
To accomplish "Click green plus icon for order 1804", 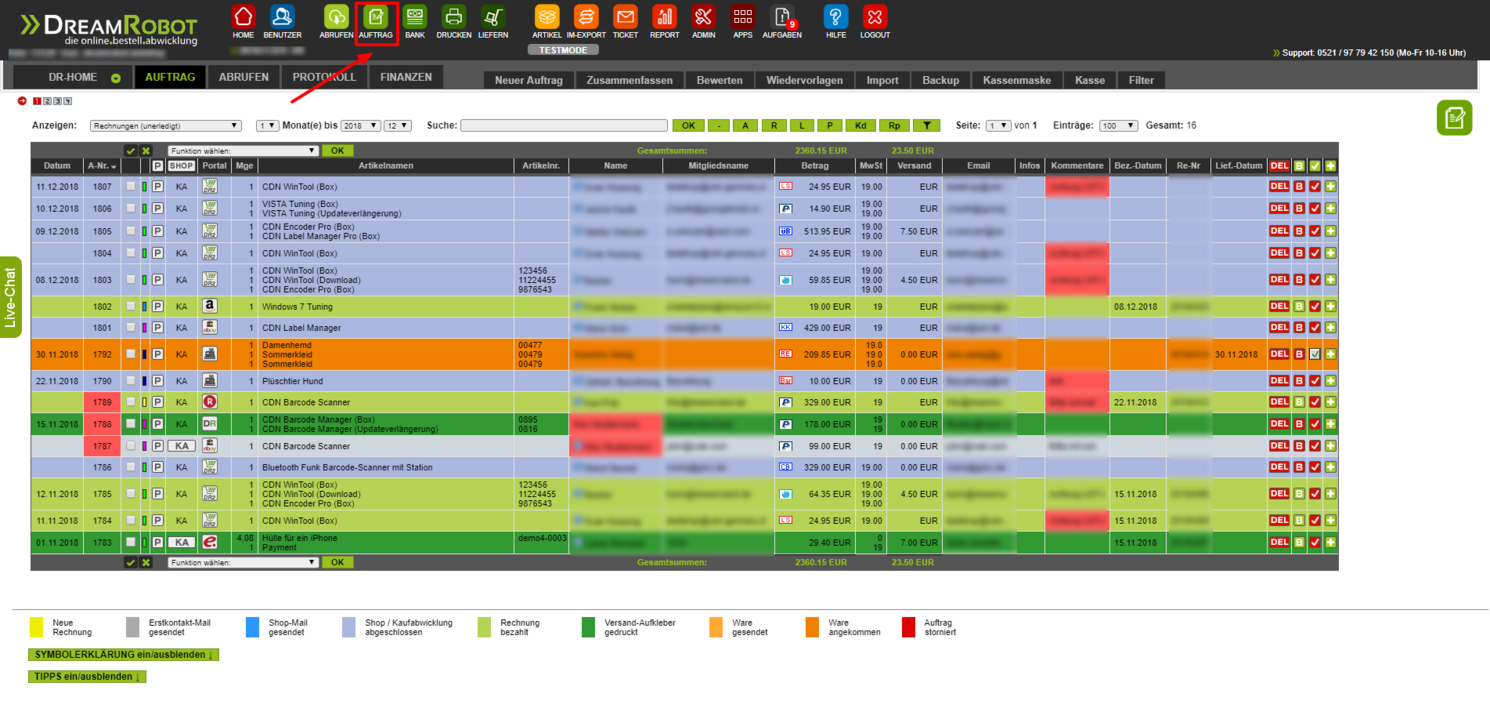I will (x=1331, y=253).
